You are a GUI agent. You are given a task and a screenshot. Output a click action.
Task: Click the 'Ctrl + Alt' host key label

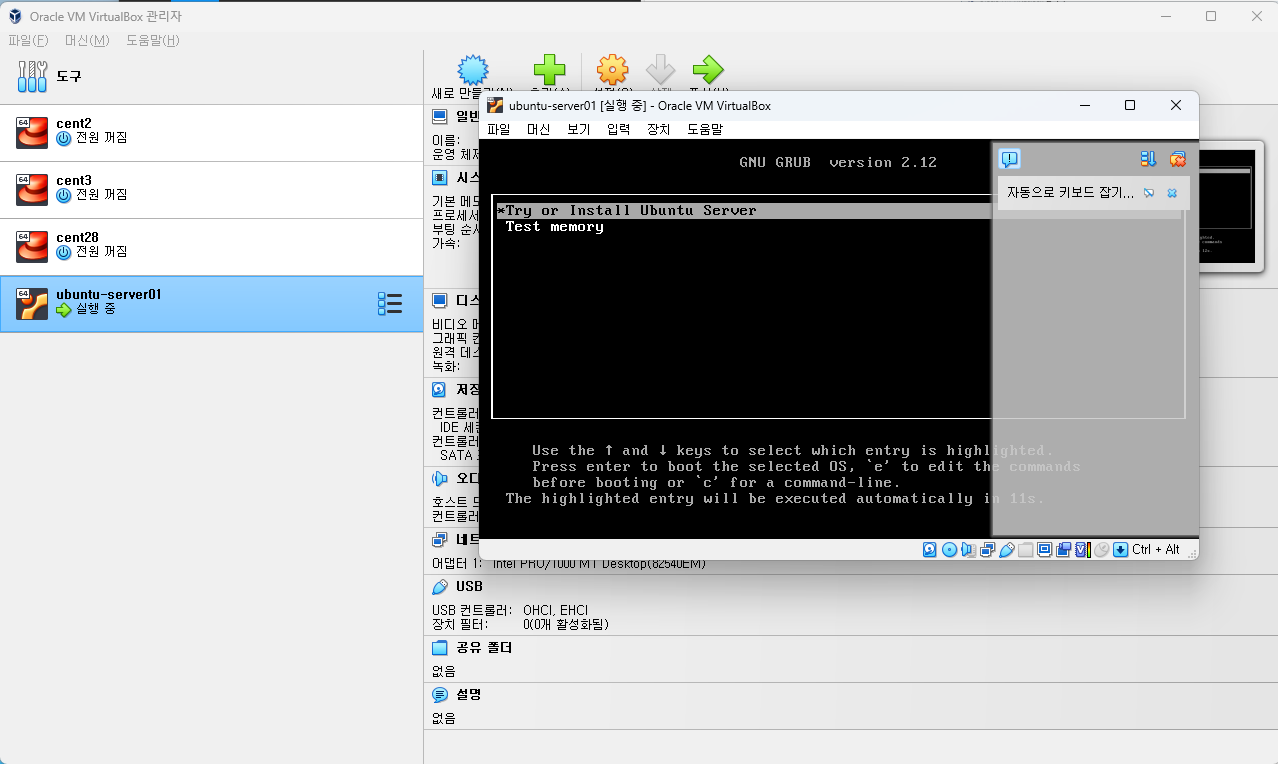click(1156, 550)
